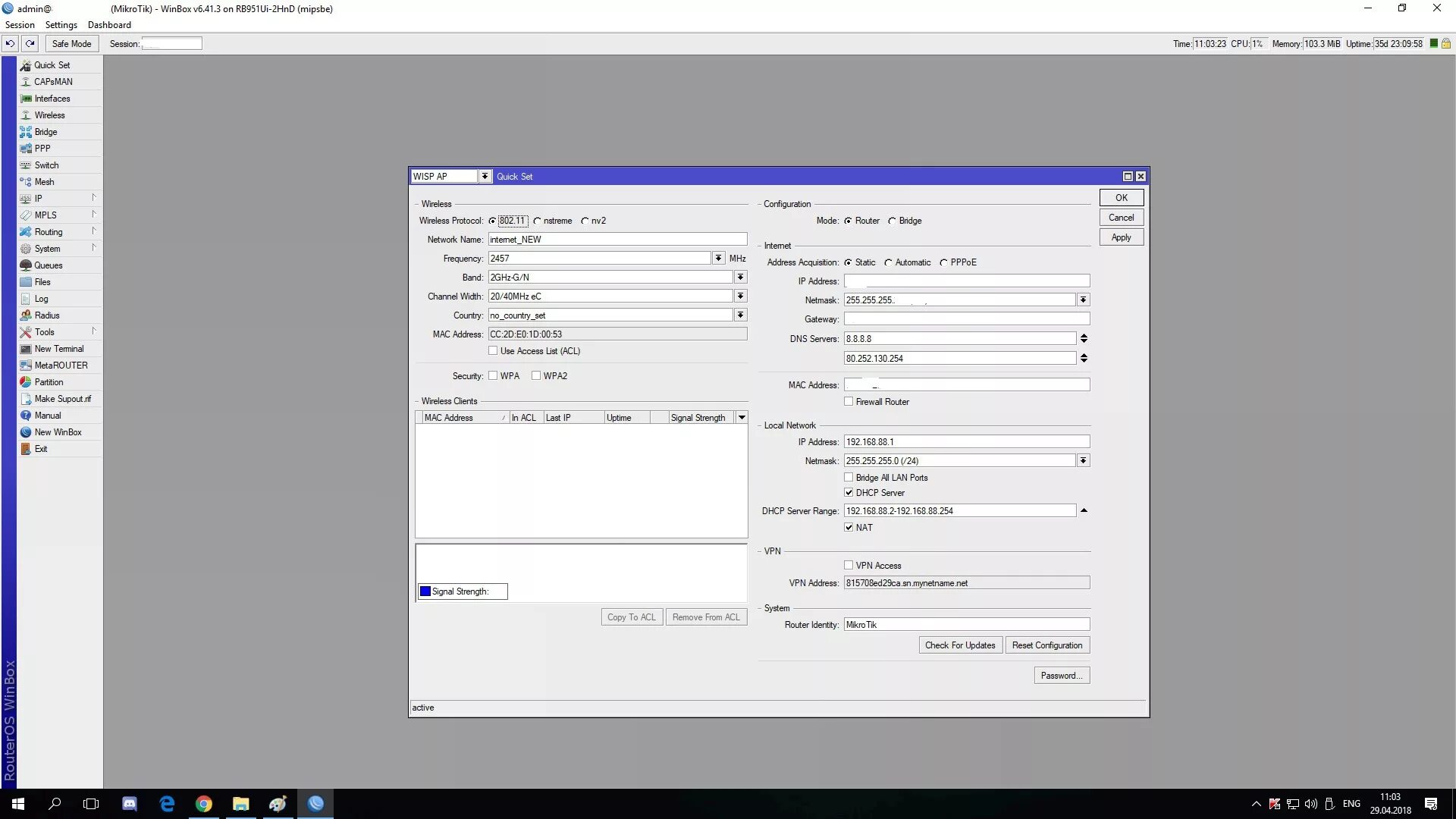Open New Terminal in sidebar

click(x=58, y=349)
